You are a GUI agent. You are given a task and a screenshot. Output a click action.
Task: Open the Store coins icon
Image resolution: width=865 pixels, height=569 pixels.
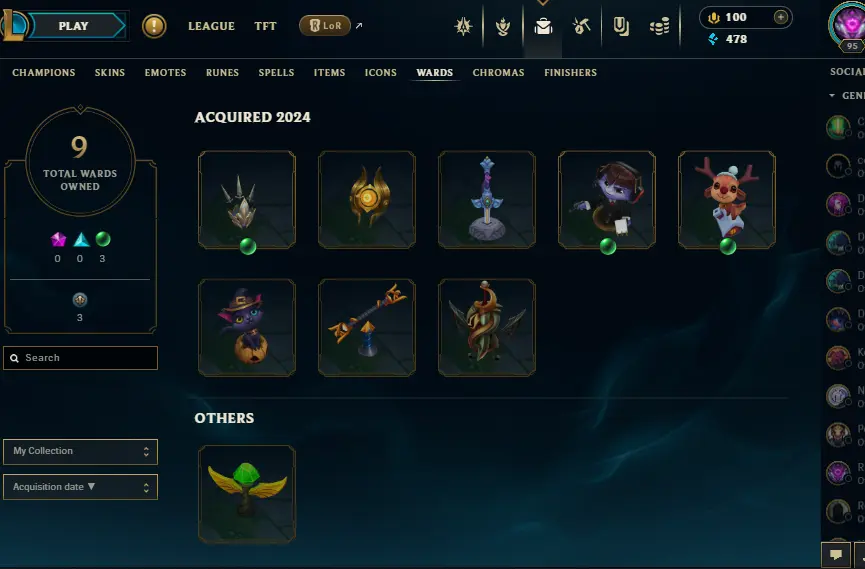(659, 26)
